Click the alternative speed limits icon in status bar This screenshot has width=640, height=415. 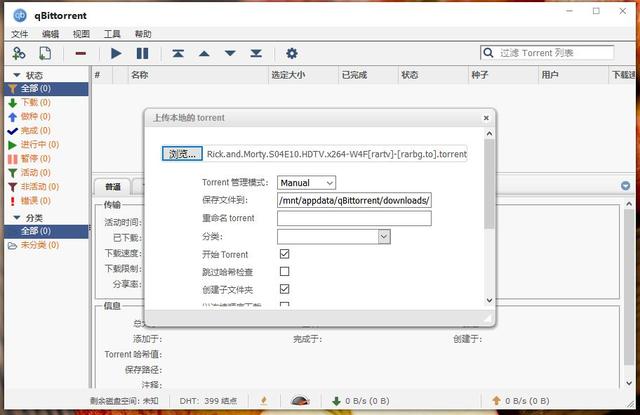(x=299, y=401)
